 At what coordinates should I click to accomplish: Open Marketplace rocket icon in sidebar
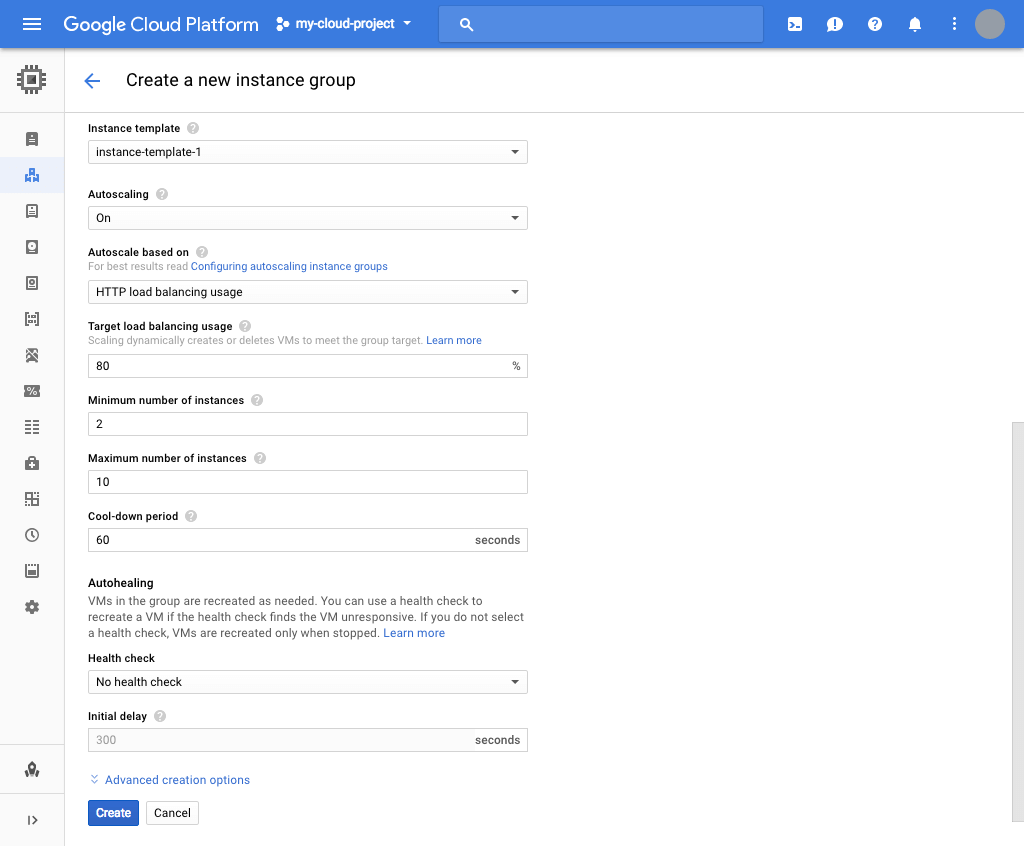pyautogui.click(x=31, y=770)
